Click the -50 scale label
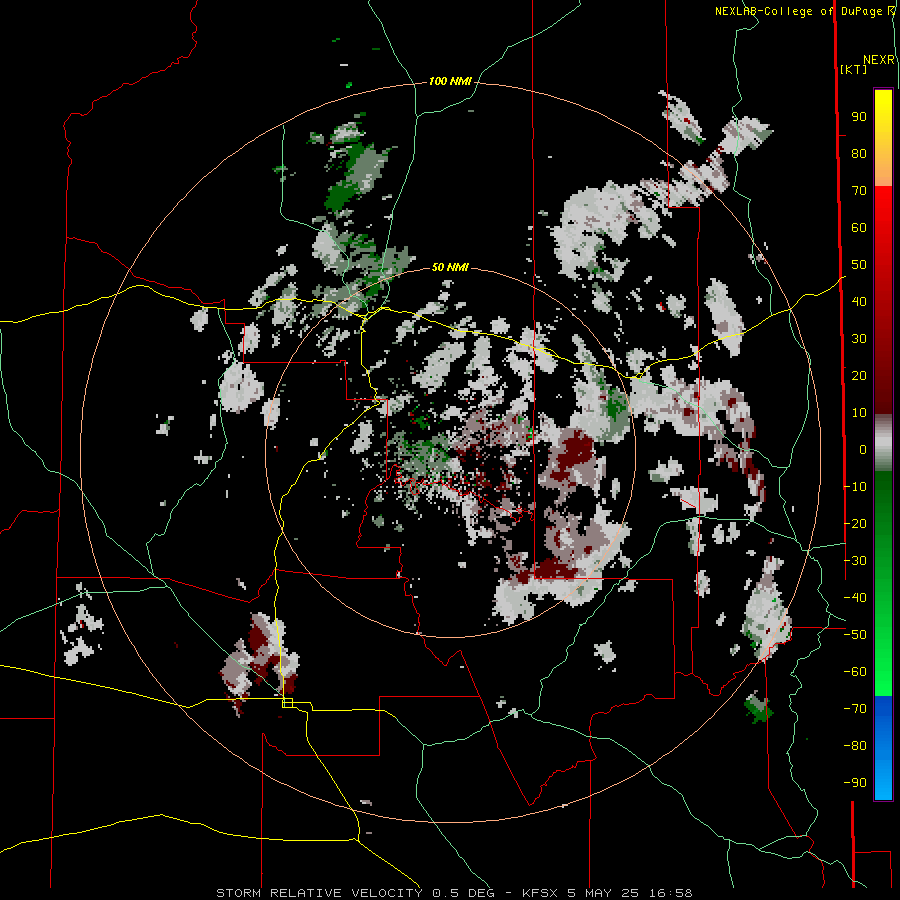The height and width of the screenshot is (900, 900). click(855, 635)
